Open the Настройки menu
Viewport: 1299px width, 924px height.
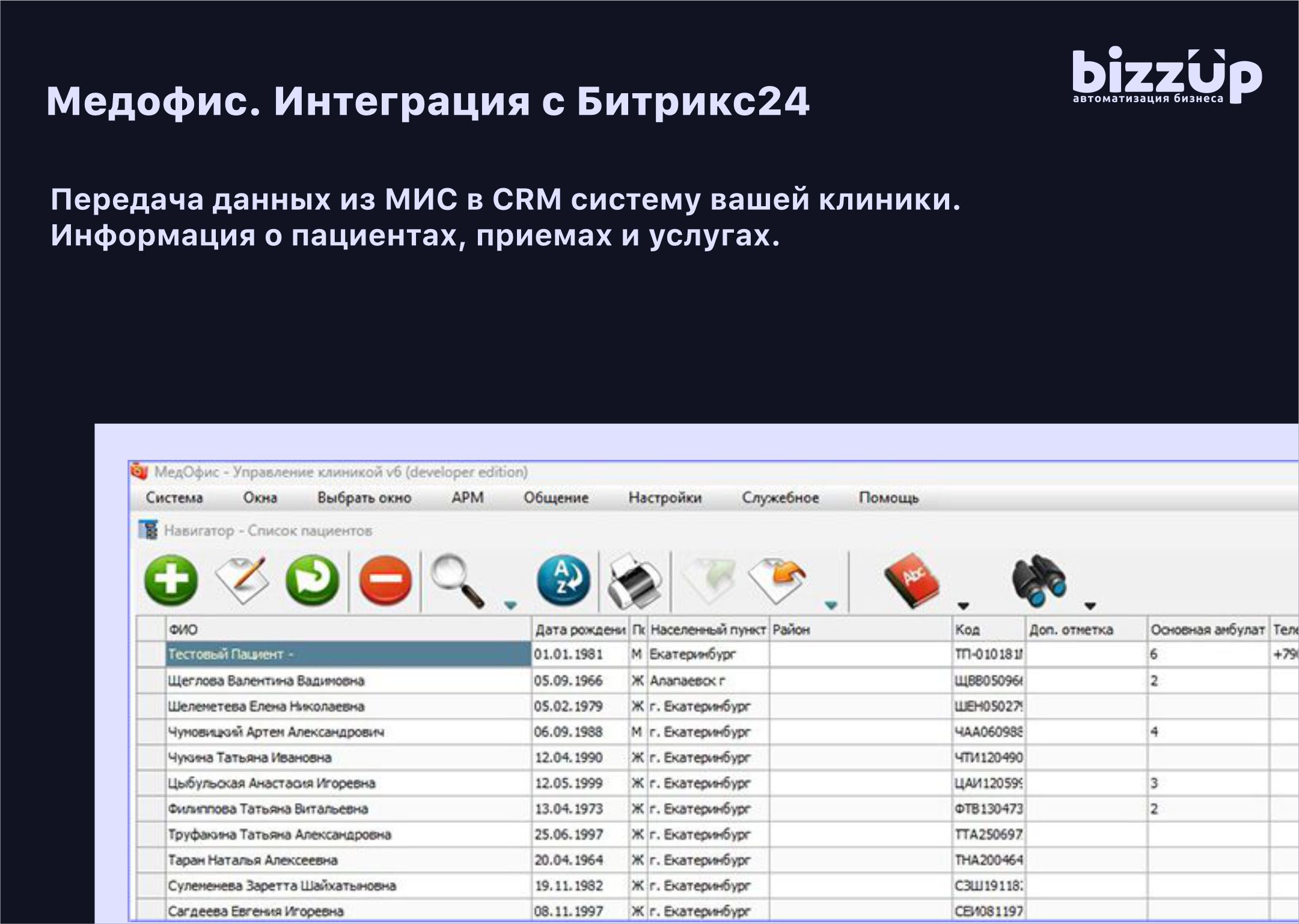coord(665,498)
